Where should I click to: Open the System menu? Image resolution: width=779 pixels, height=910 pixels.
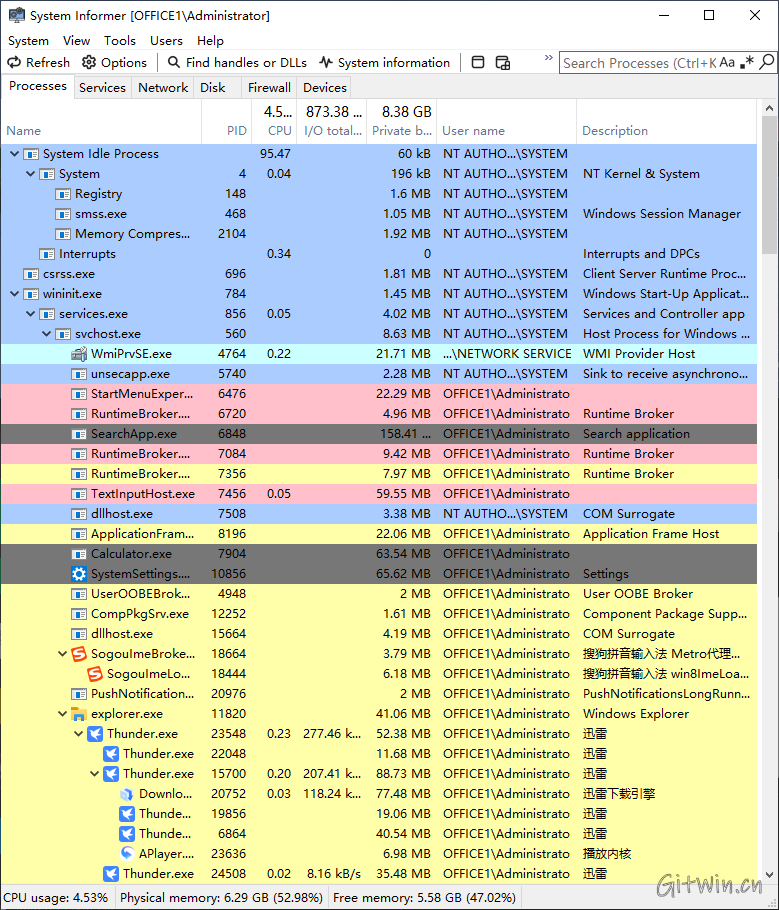tap(28, 41)
